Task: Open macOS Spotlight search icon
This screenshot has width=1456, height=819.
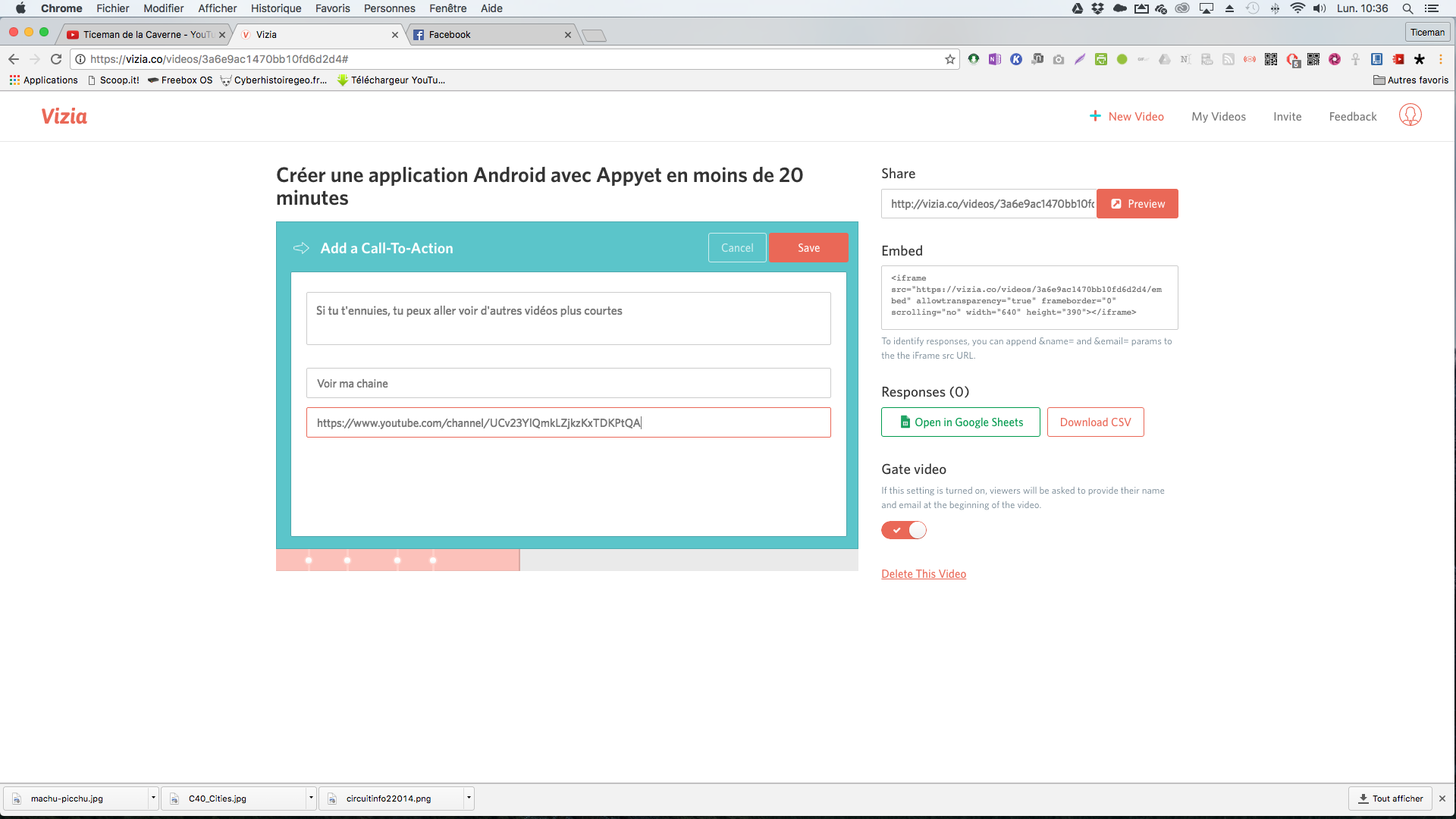Action: coord(1407,8)
